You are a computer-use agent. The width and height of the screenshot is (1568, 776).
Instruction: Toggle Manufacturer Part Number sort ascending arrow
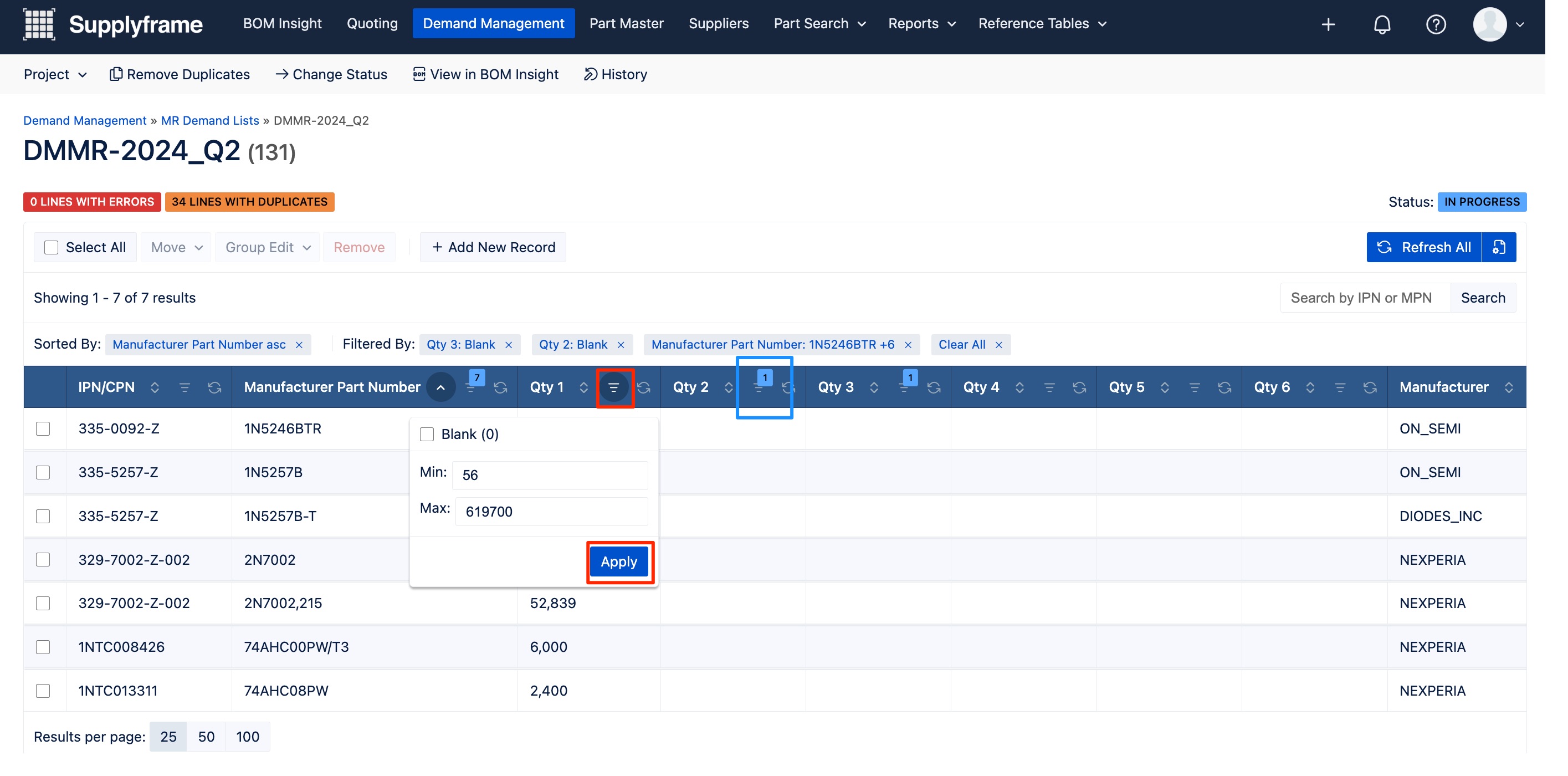pyautogui.click(x=440, y=387)
